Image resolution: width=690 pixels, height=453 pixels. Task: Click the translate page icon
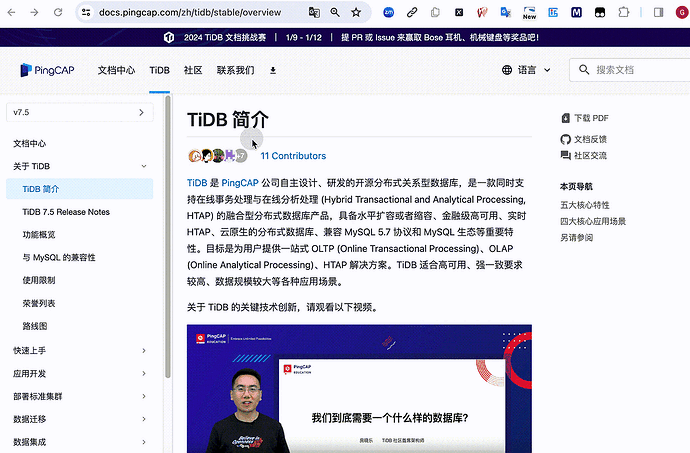tap(314, 12)
